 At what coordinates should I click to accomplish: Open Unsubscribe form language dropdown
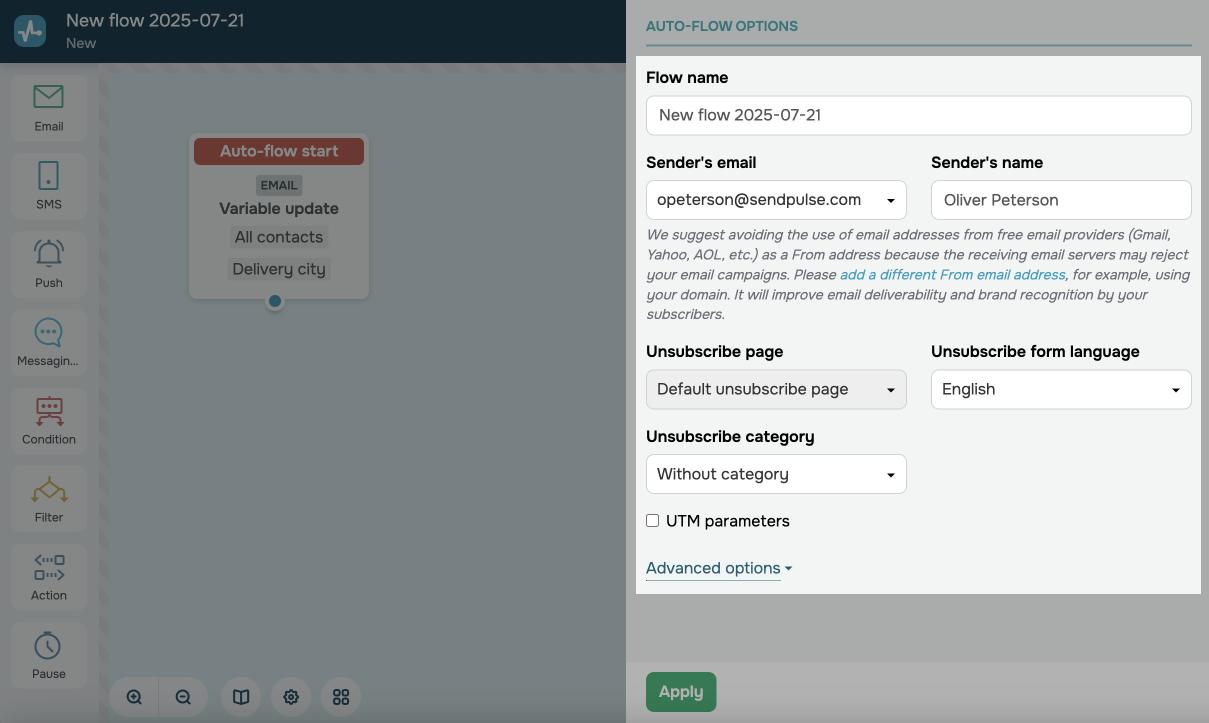(1060, 390)
